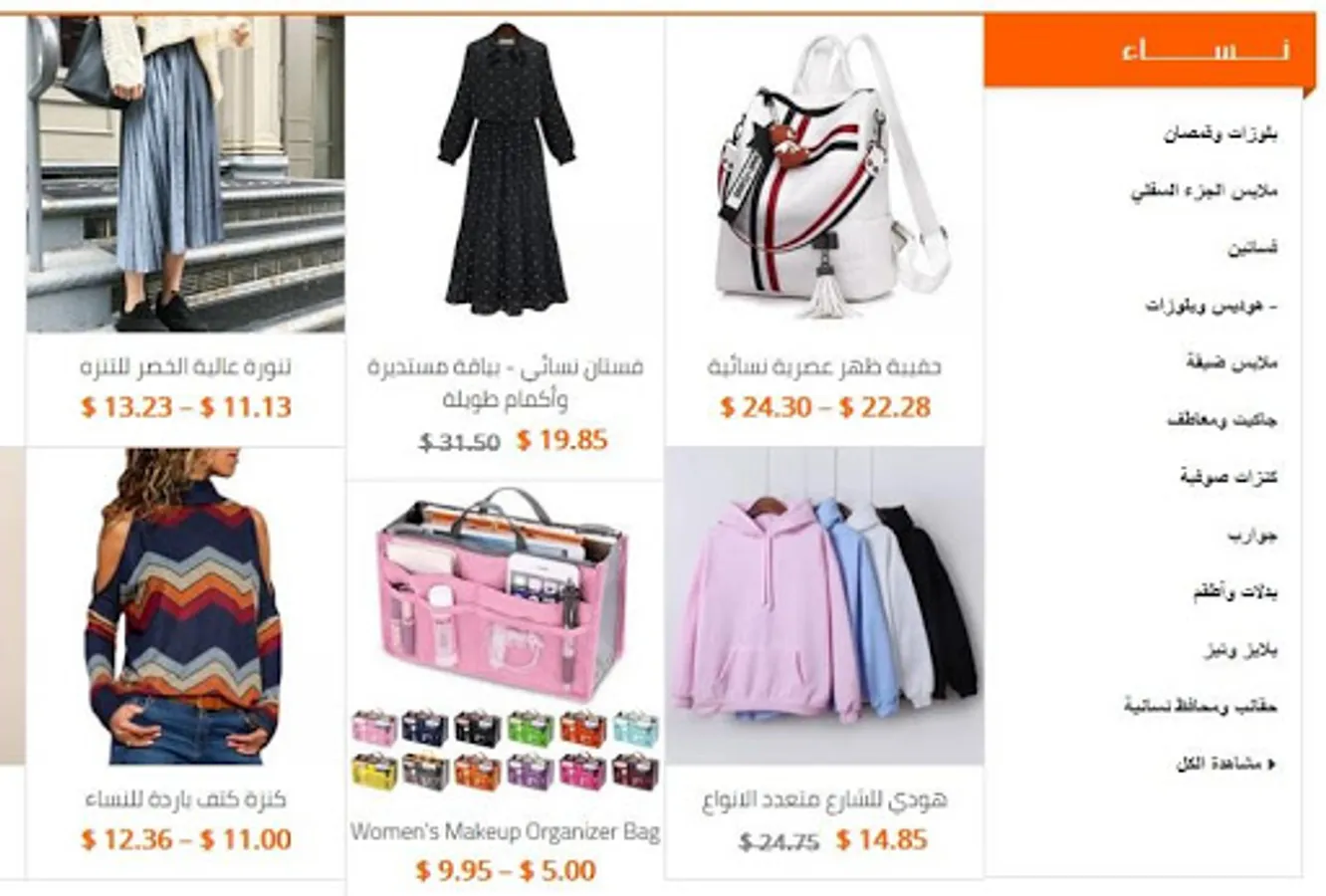The width and height of the screenshot is (1326, 896).
Task: Open the تنورة عالية الخصر للتنزه product link
Action: [186, 366]
